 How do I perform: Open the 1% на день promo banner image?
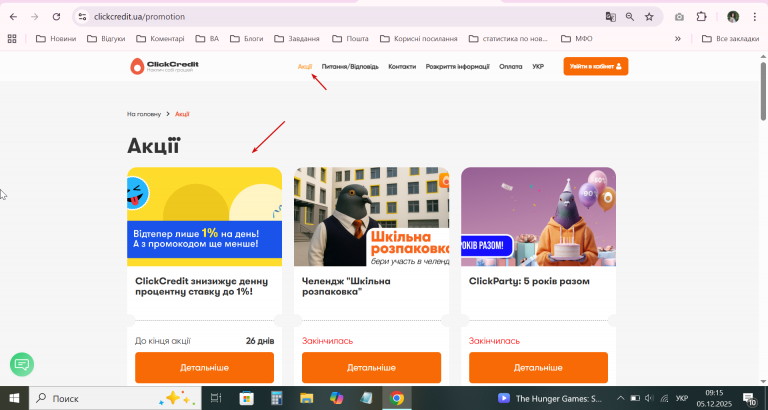204,217
